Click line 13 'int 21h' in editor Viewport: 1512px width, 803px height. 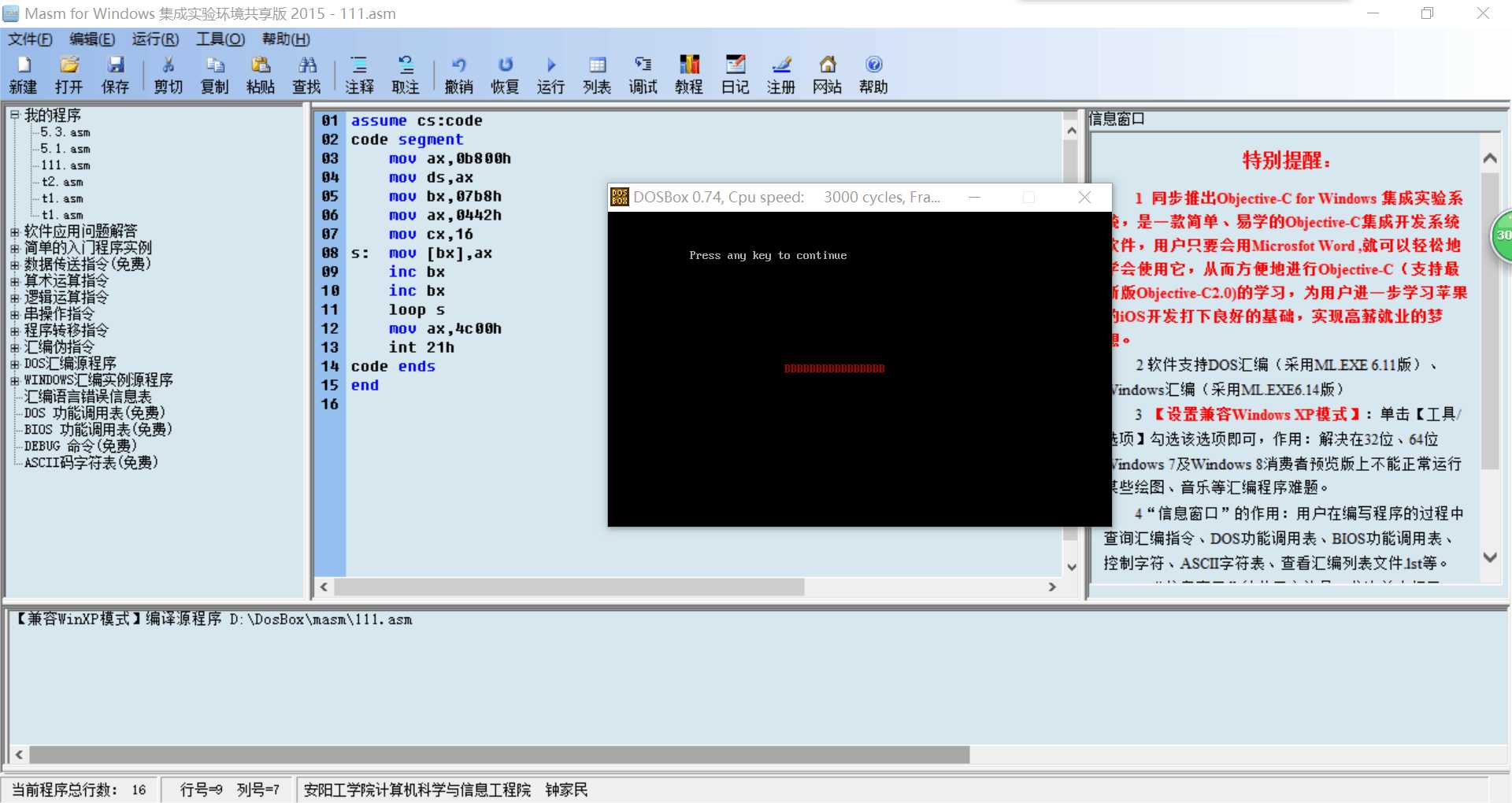421,348
